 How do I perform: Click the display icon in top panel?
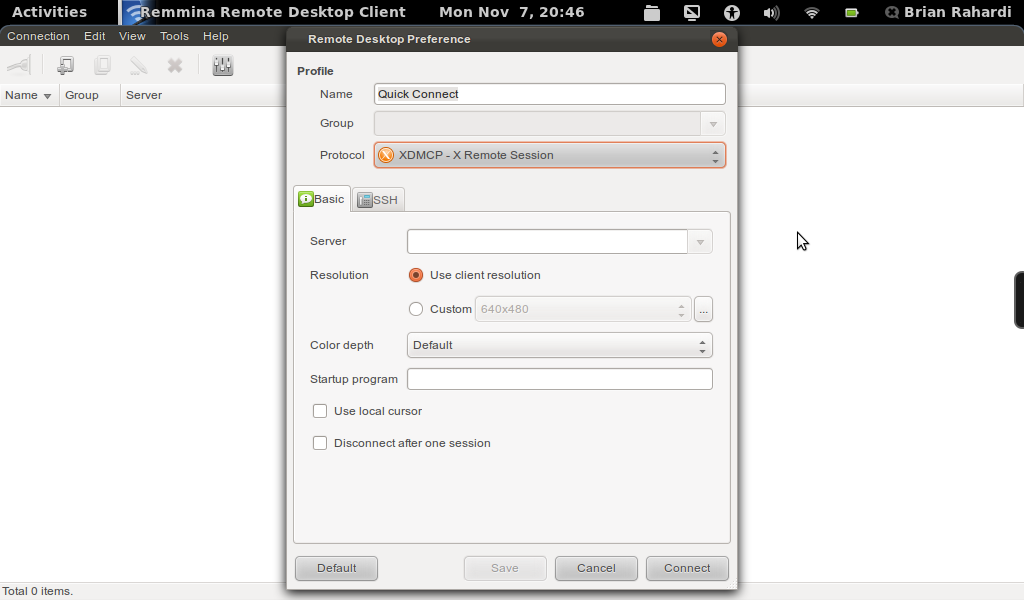692,12
